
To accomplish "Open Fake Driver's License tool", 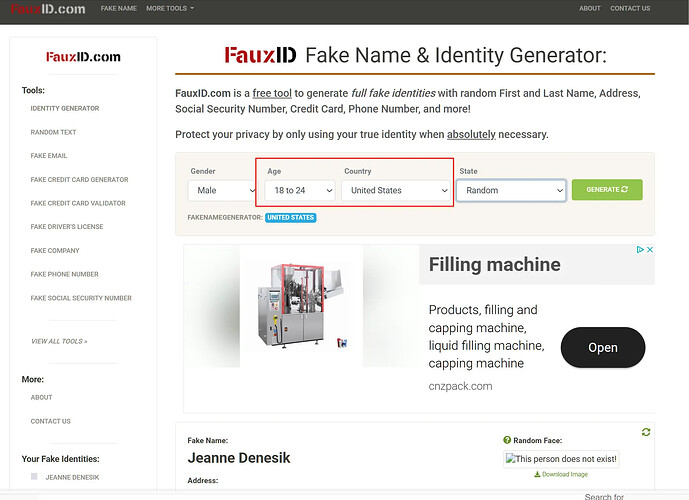I will [x=67, y=226].
